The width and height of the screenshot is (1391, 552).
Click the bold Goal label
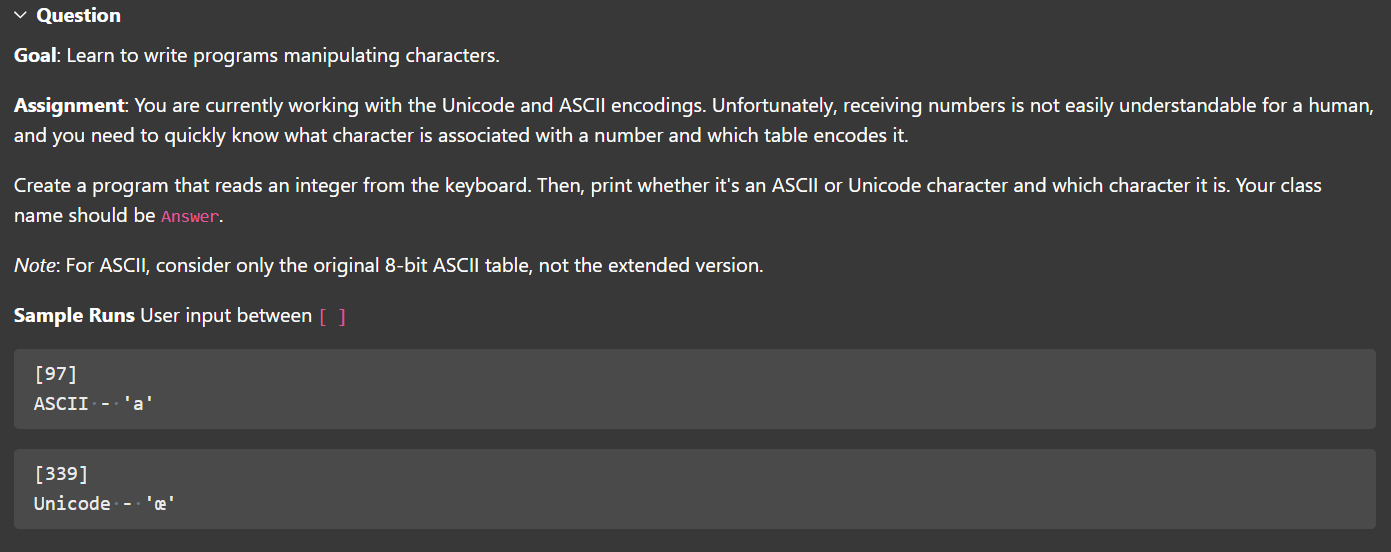[x=36, y=56]
